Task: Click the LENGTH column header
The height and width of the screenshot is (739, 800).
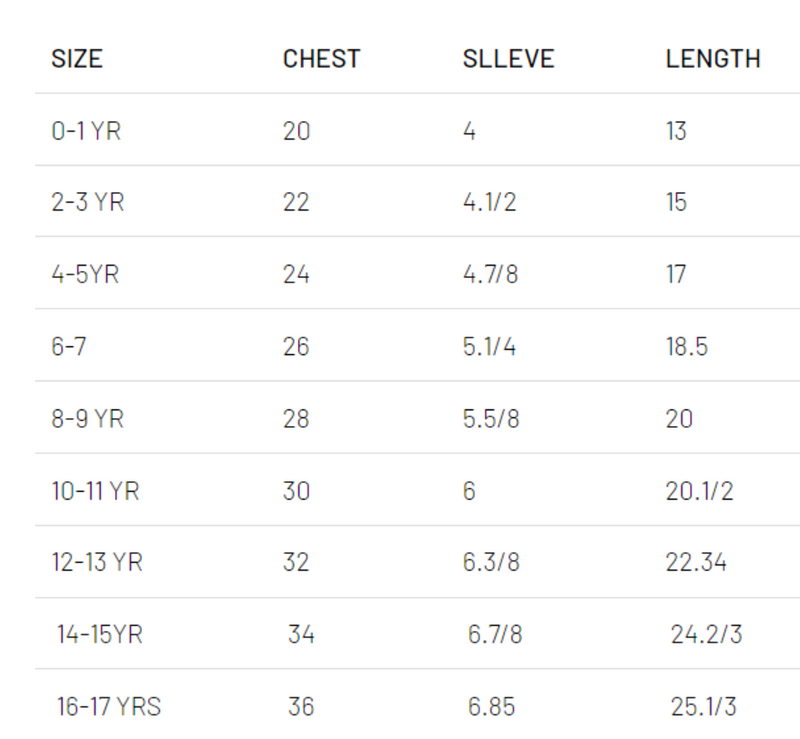Action: (x=713, y=59)
